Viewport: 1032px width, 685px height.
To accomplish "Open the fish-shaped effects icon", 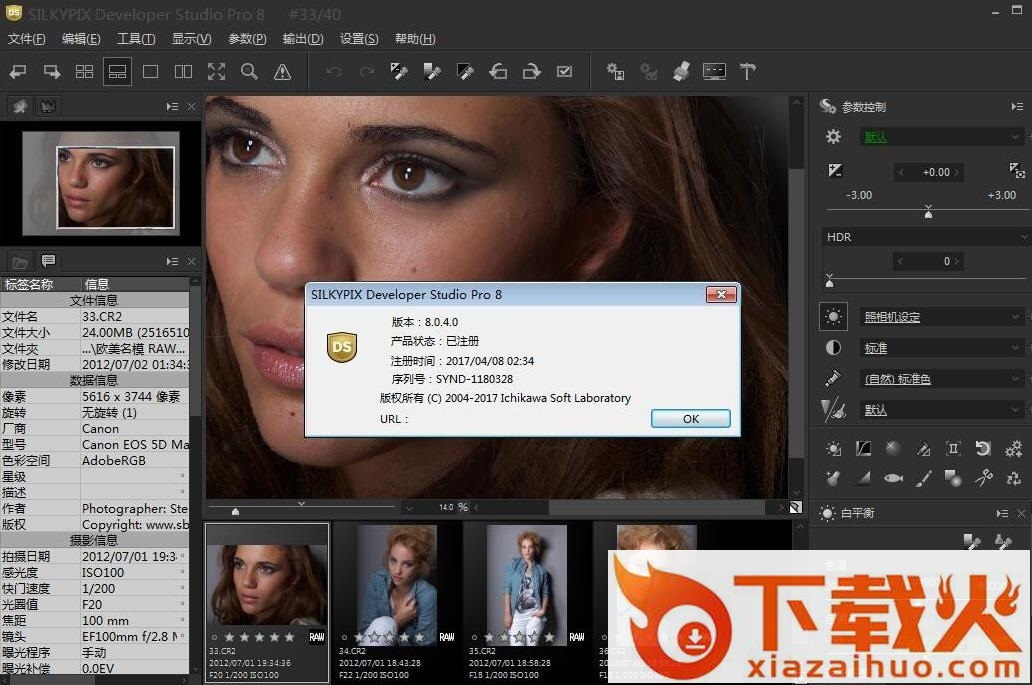I will 893,478.
